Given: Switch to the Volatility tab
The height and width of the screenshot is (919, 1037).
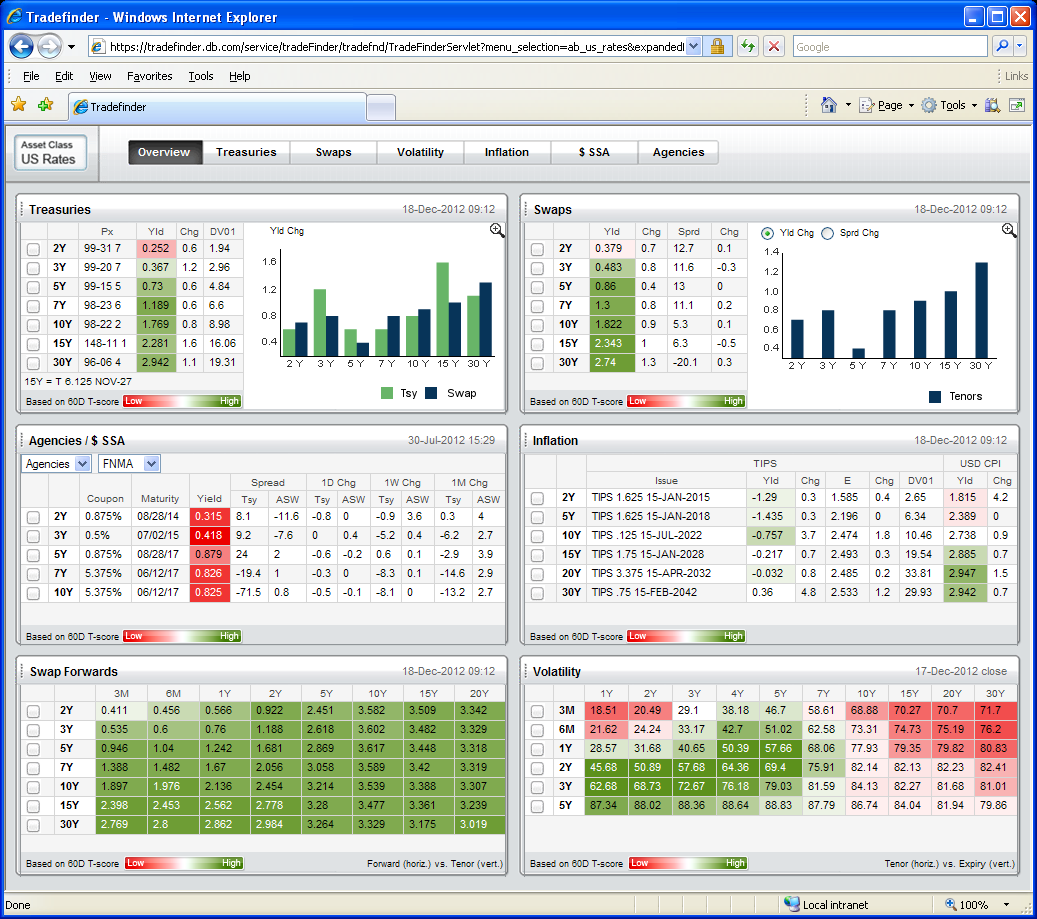Looking at the screenshot, I should point(420,152).
